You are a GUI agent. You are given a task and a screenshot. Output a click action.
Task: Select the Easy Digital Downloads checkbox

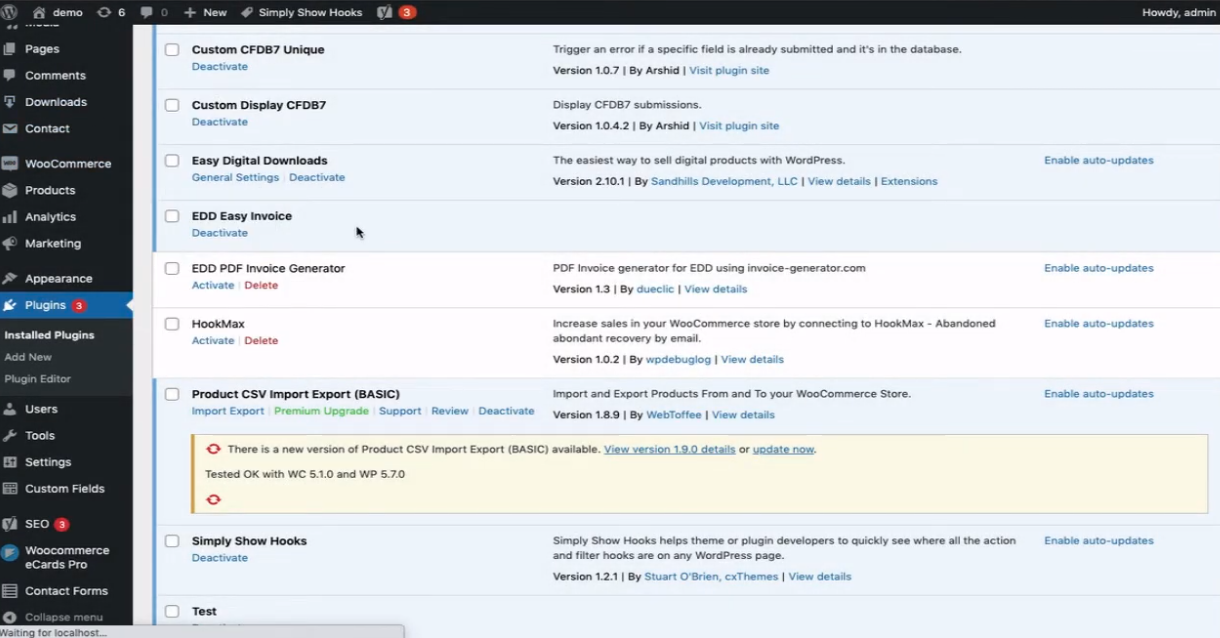point(172,161)
